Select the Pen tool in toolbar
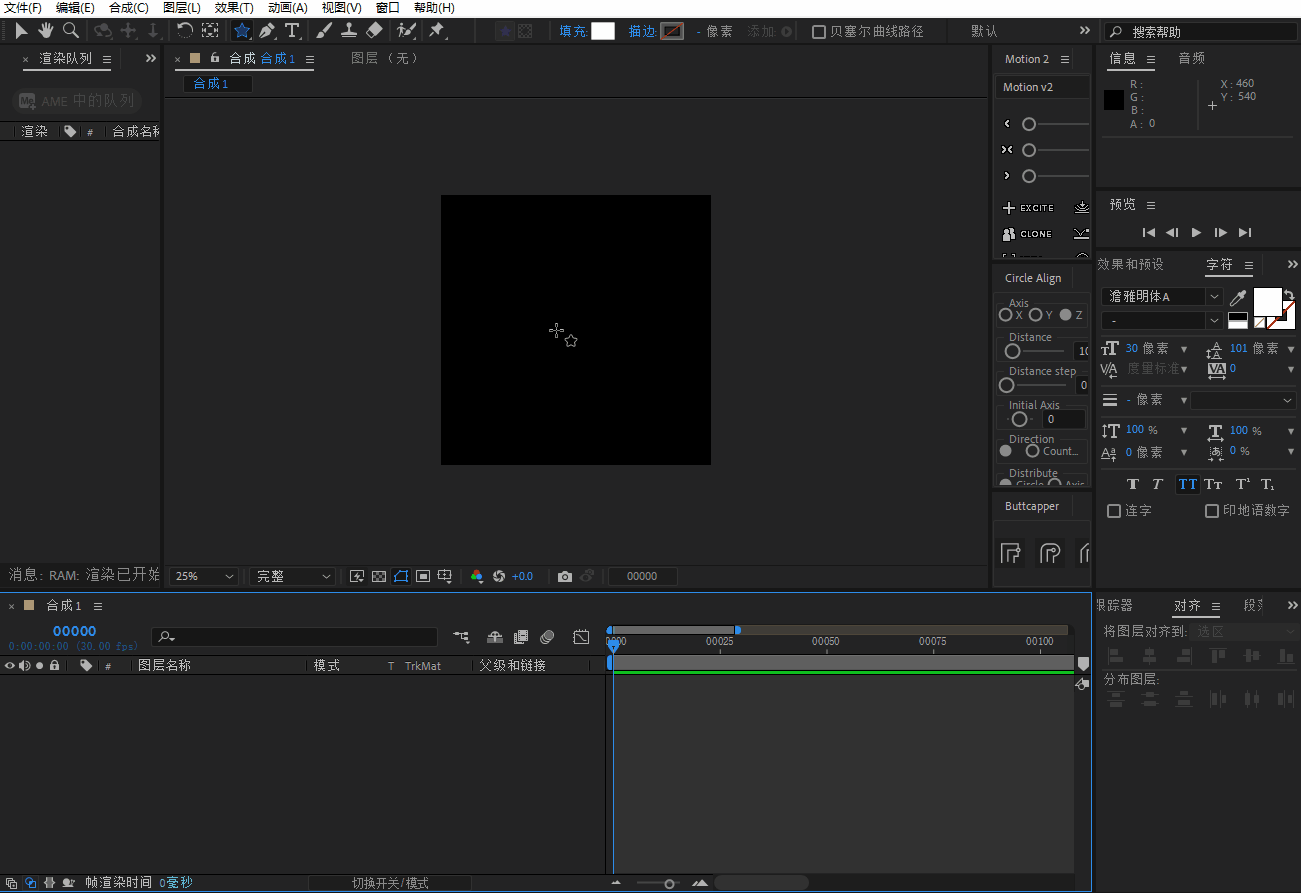The height and width of the screenshot is (893, 1301). click(267, 31)
